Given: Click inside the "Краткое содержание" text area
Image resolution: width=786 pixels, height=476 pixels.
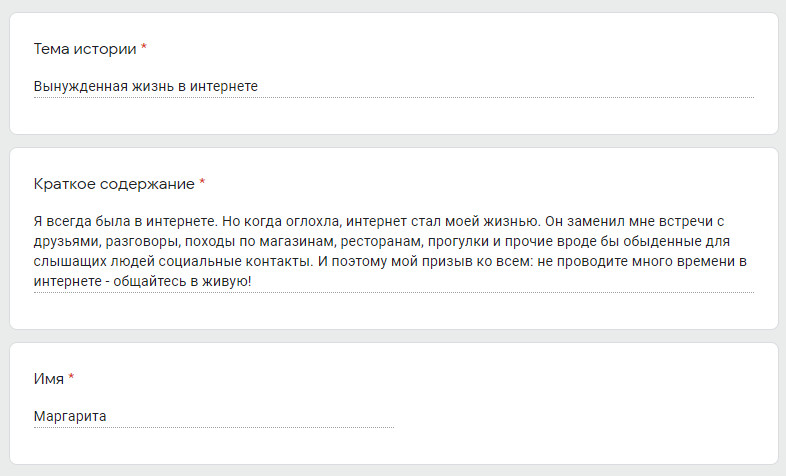Looking at the screenshot, I should click(x=392, y=252).
